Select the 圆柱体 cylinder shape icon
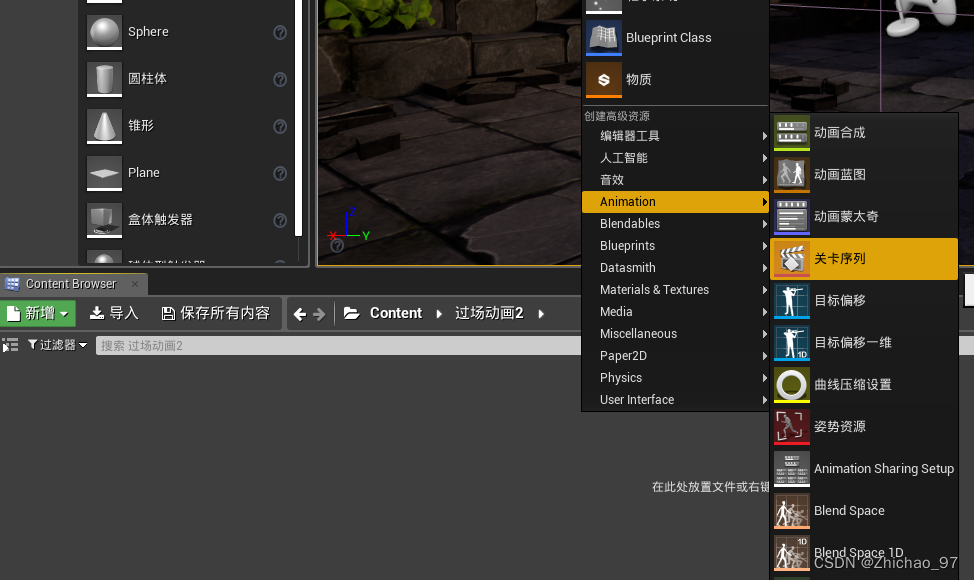This screenshot has height=580, width=974. pos(104,79)
